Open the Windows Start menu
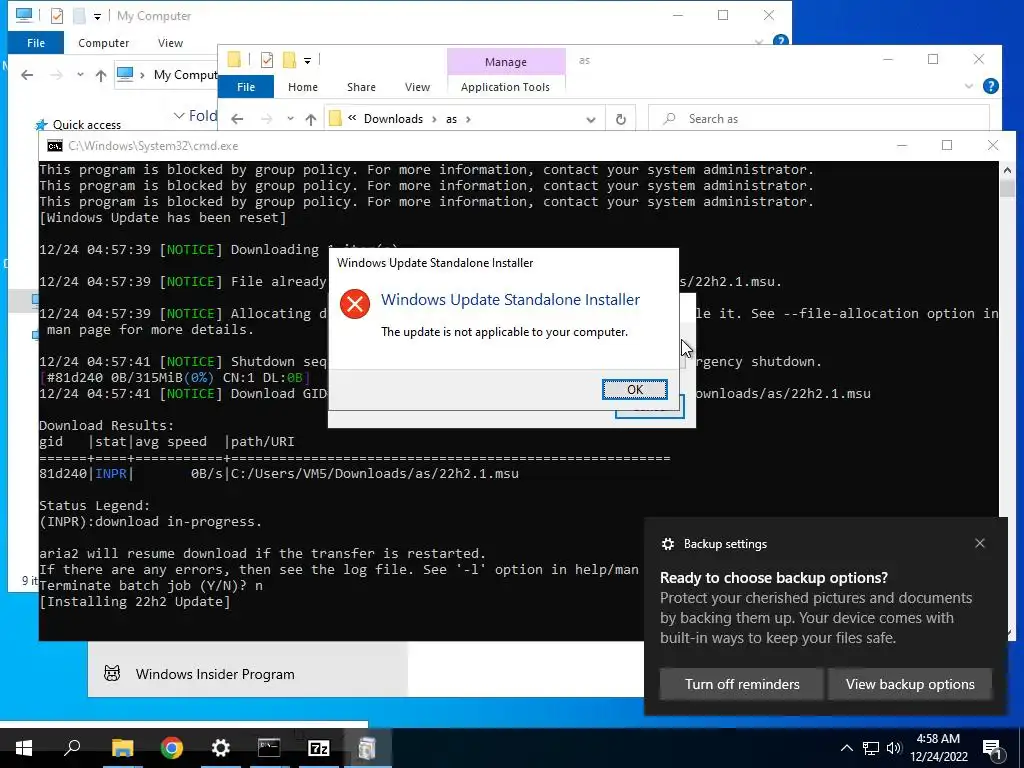The image size is (1024, 768). tap(24, 748)
